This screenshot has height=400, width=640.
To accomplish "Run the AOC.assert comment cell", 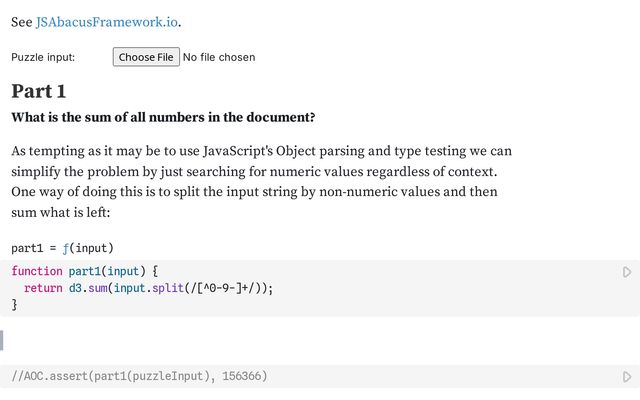I will click(626, 377).
